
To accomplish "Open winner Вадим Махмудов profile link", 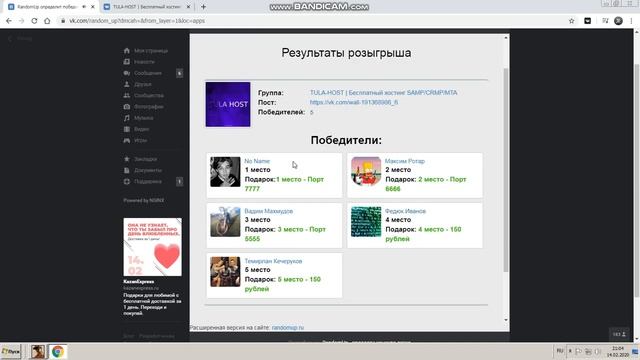I will 269,211.
